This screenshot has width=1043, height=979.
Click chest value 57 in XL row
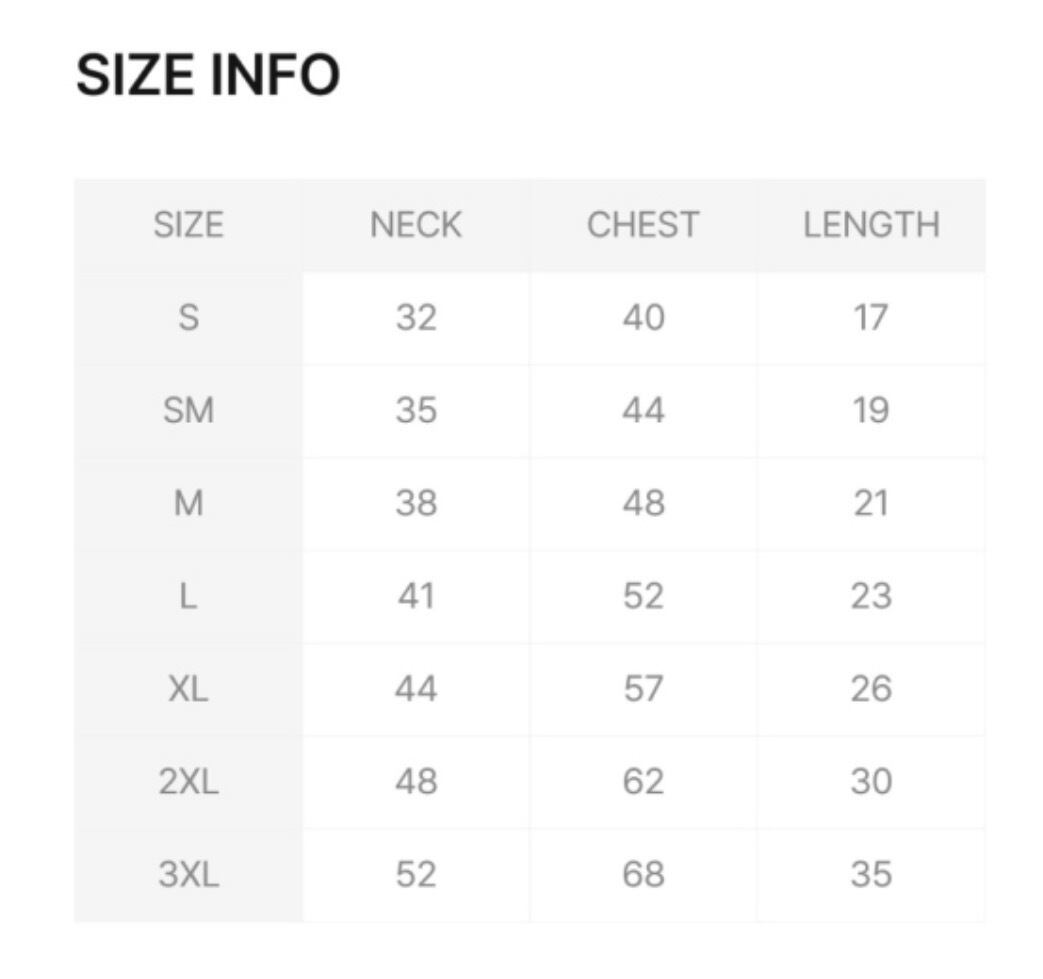coord(642,689)
